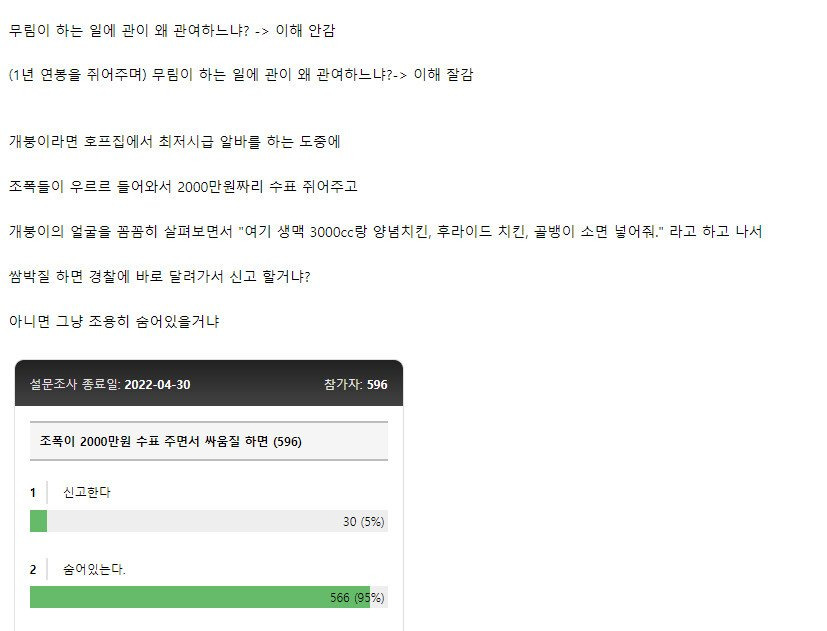The width and height of the screenshot is (827, 631).
Task: Select poll option 숨어있는다.
Action: tap(94, 569)
